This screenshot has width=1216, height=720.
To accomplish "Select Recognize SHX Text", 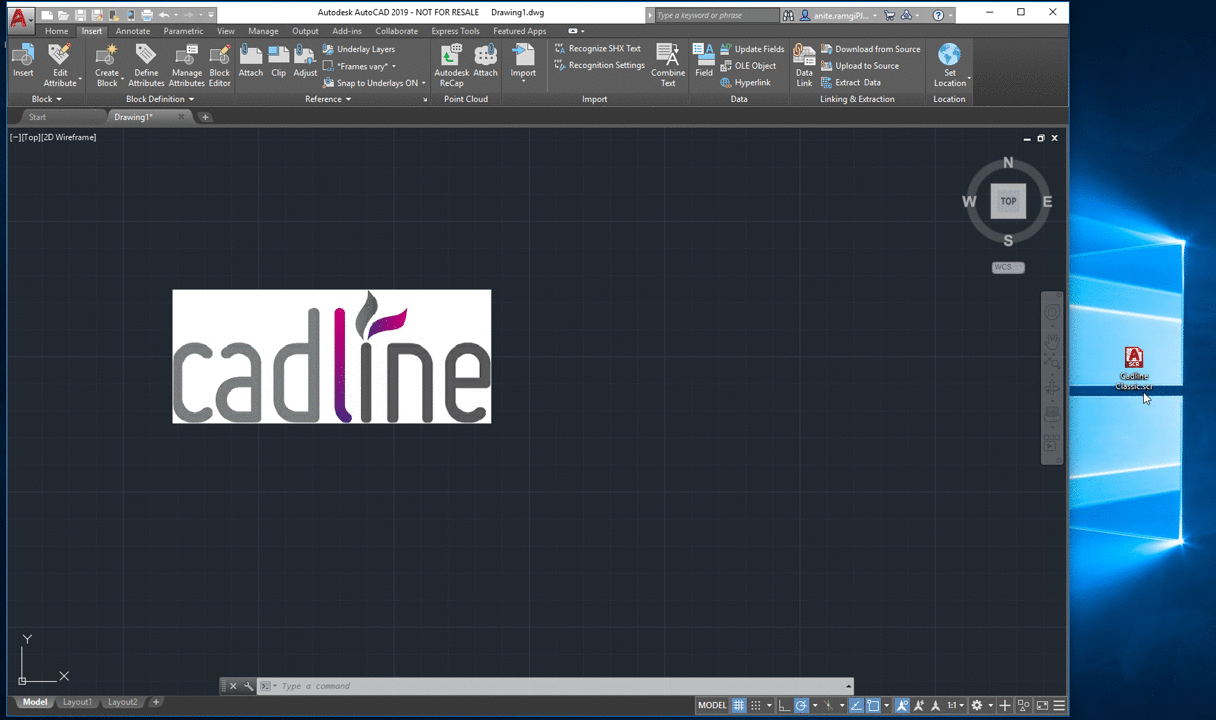I will click(x=598, y=49).
